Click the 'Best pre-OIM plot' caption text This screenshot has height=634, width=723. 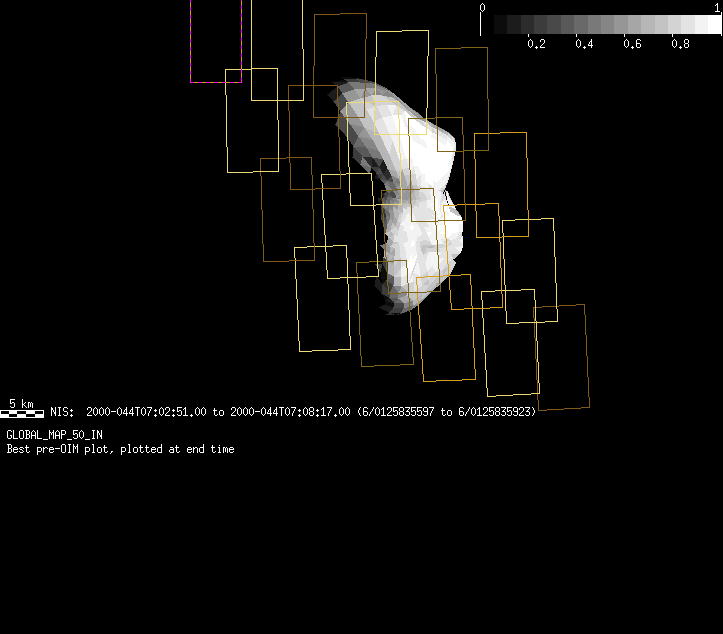(120, 450)
